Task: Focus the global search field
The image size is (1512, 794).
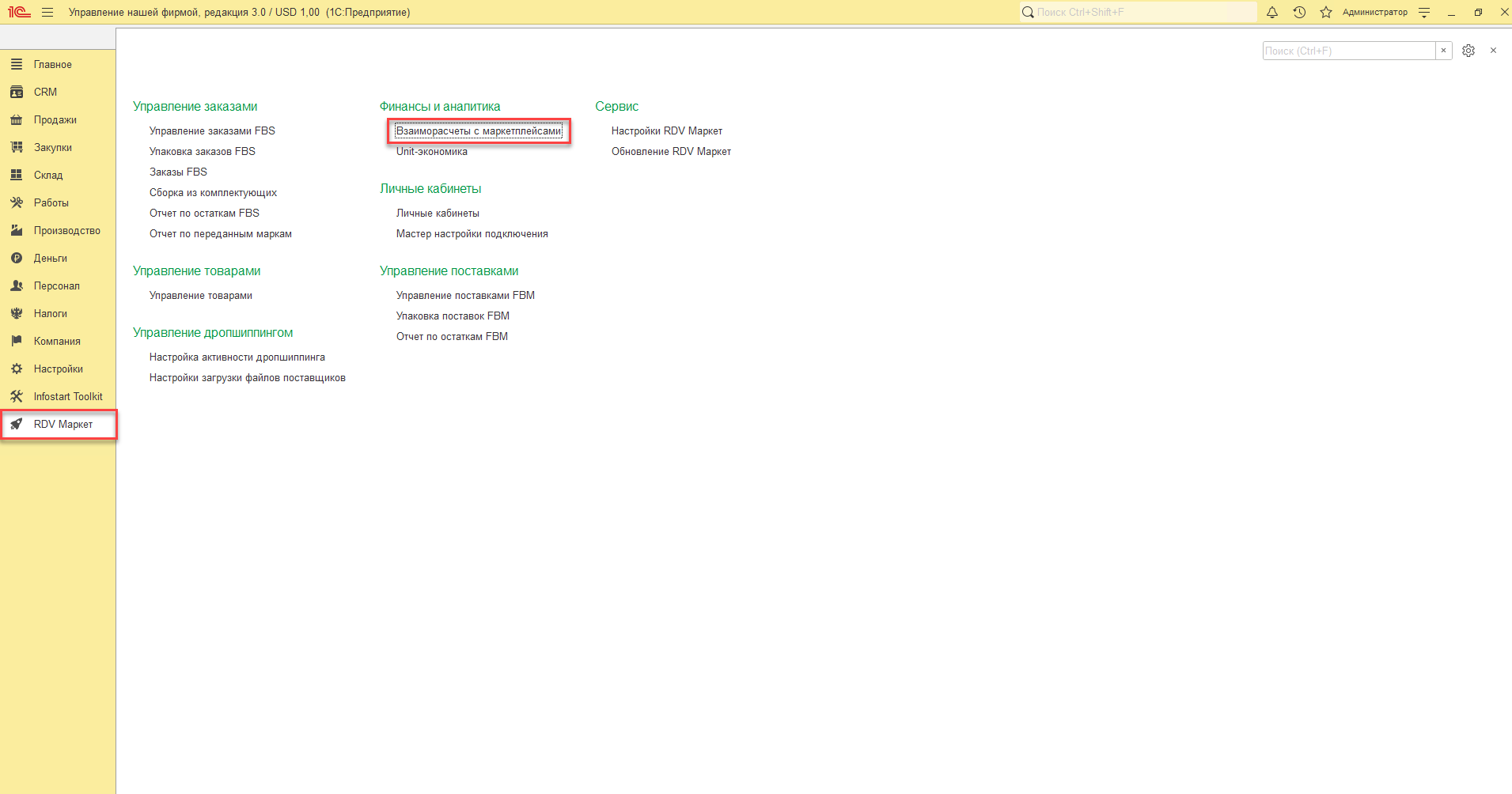Action: [x=1138, y=12]
